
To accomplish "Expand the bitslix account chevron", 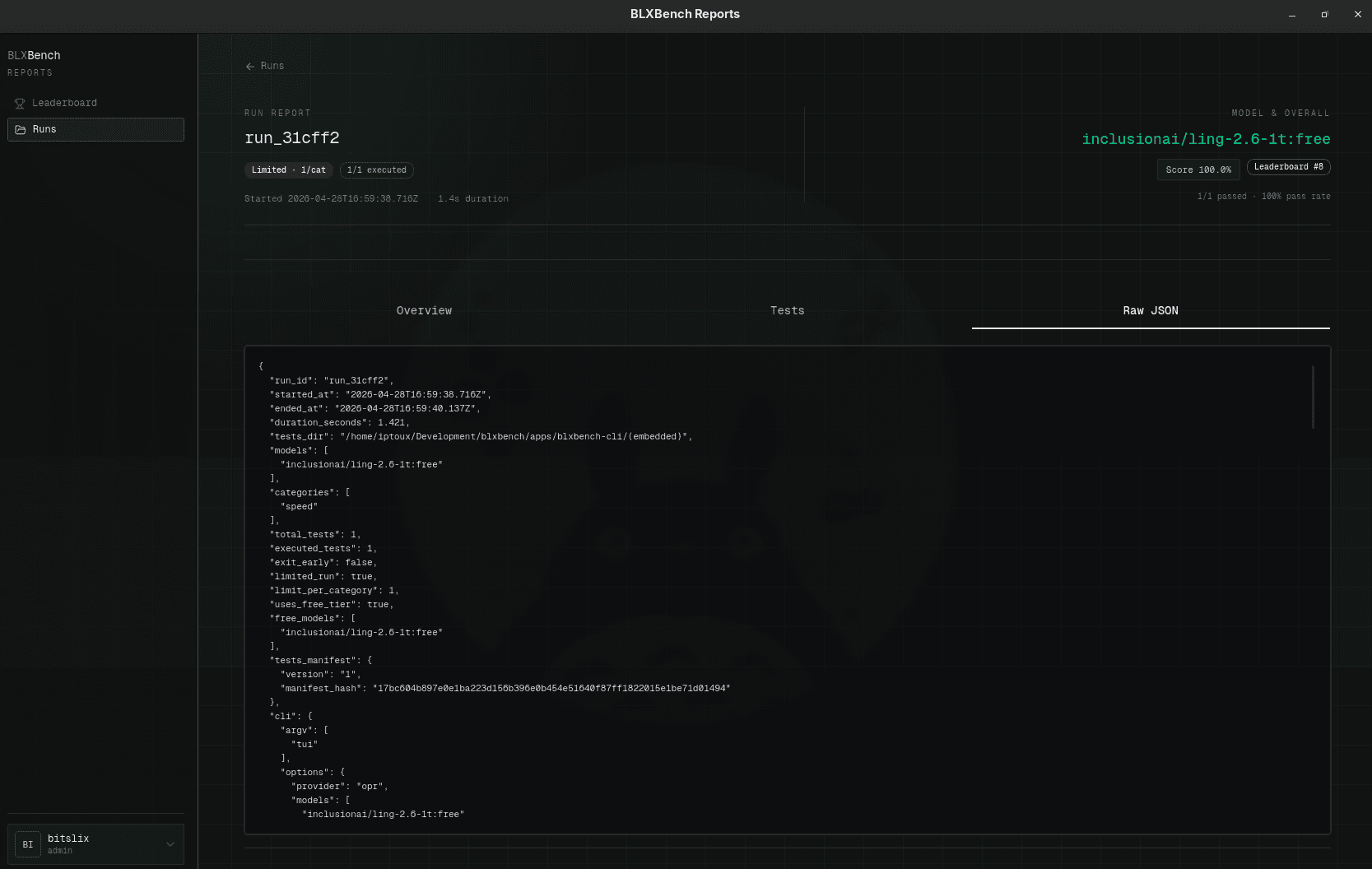I will [x=170, y=844].
